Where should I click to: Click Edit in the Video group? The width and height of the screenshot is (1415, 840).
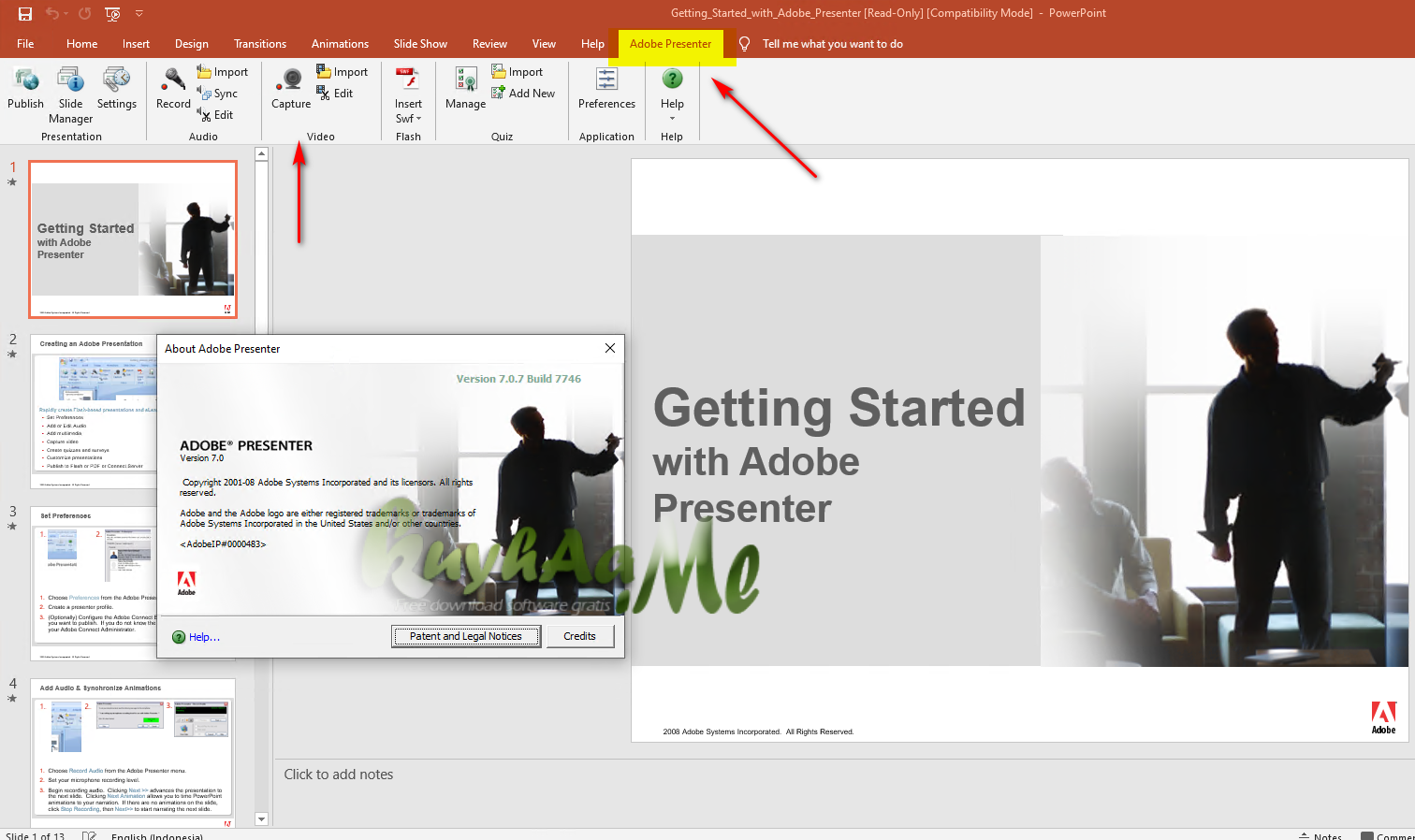(x=334, y=94)
